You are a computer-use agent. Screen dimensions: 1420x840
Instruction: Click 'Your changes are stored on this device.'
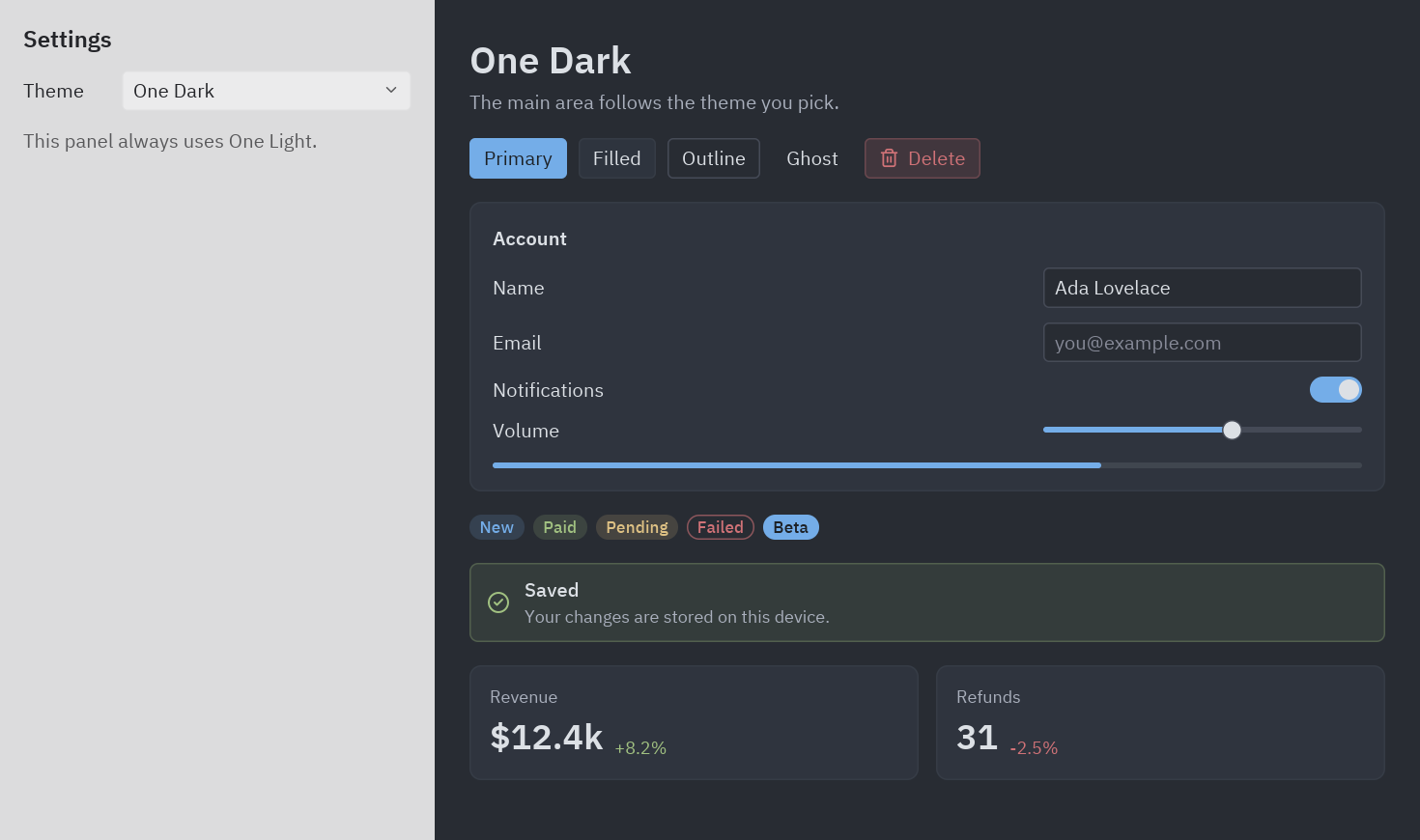pos(677,617)
